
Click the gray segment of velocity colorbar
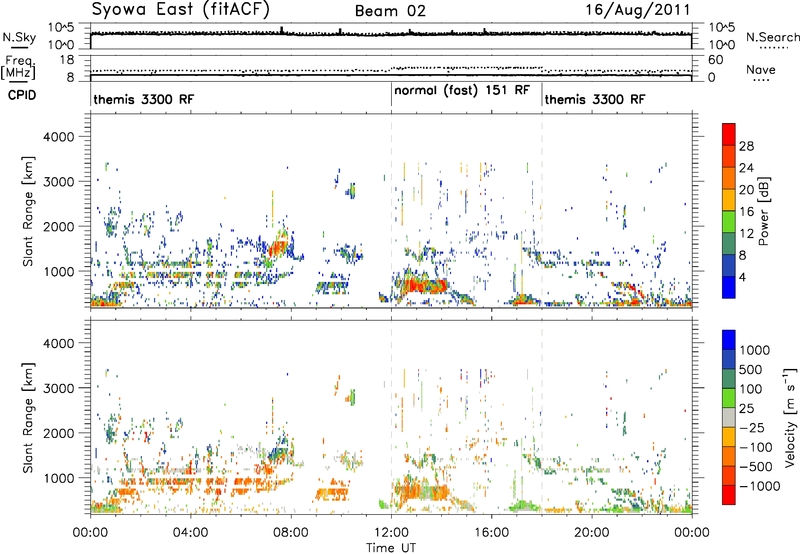[x=729, y=417]
